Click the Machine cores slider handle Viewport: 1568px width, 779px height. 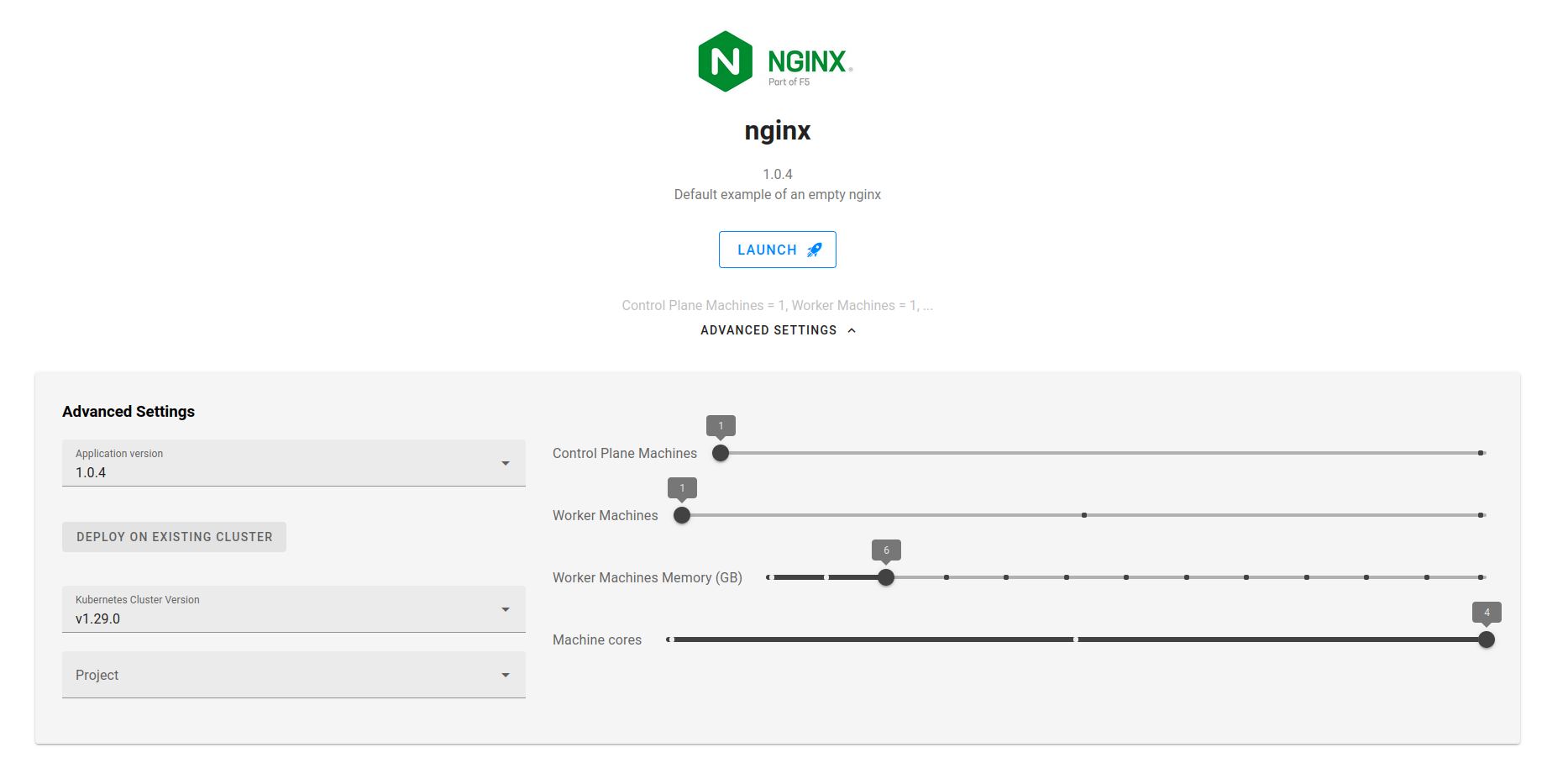pos(1487,640)
